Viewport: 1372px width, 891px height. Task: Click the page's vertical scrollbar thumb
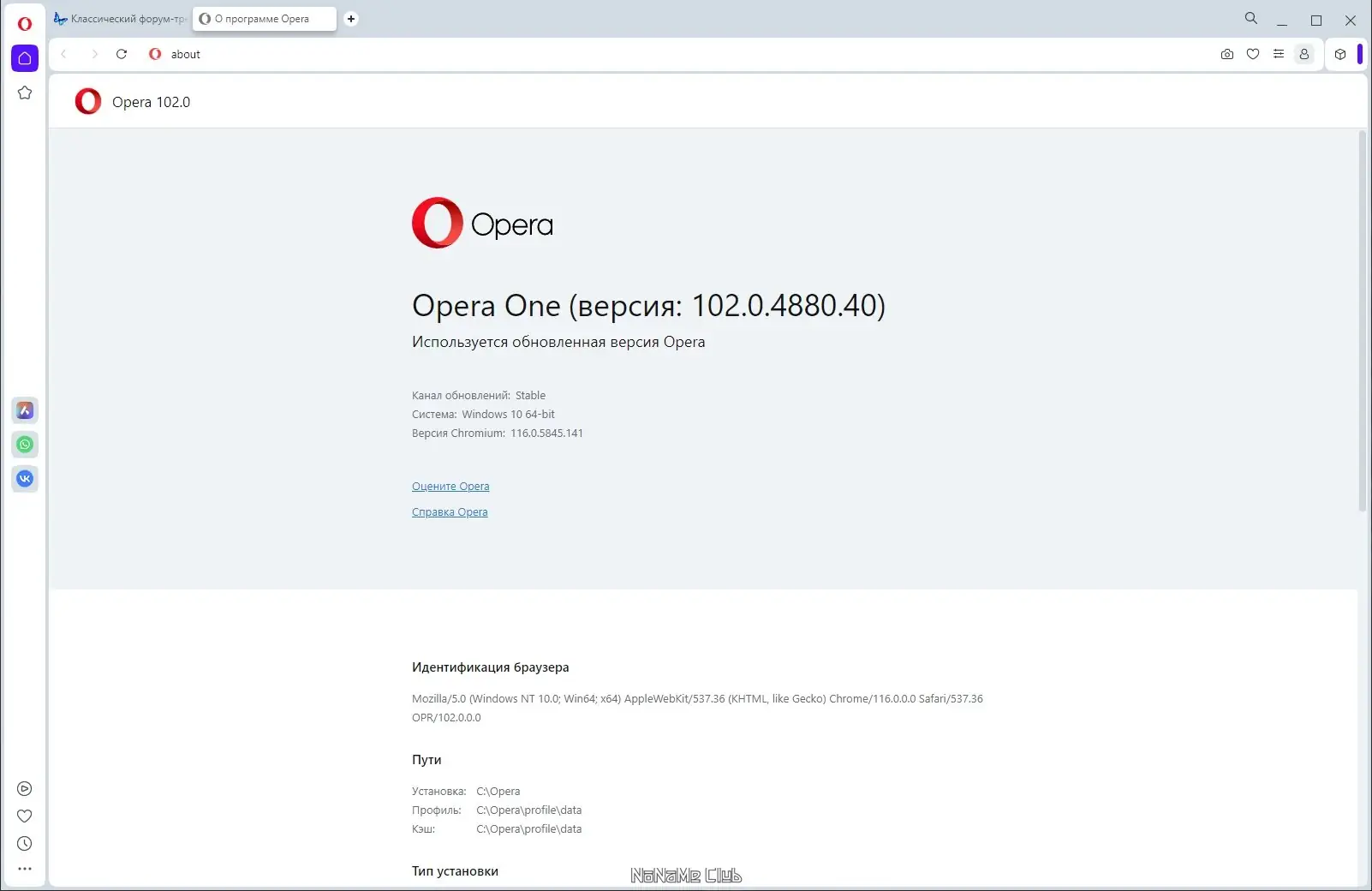click(x=1363, y=321)
